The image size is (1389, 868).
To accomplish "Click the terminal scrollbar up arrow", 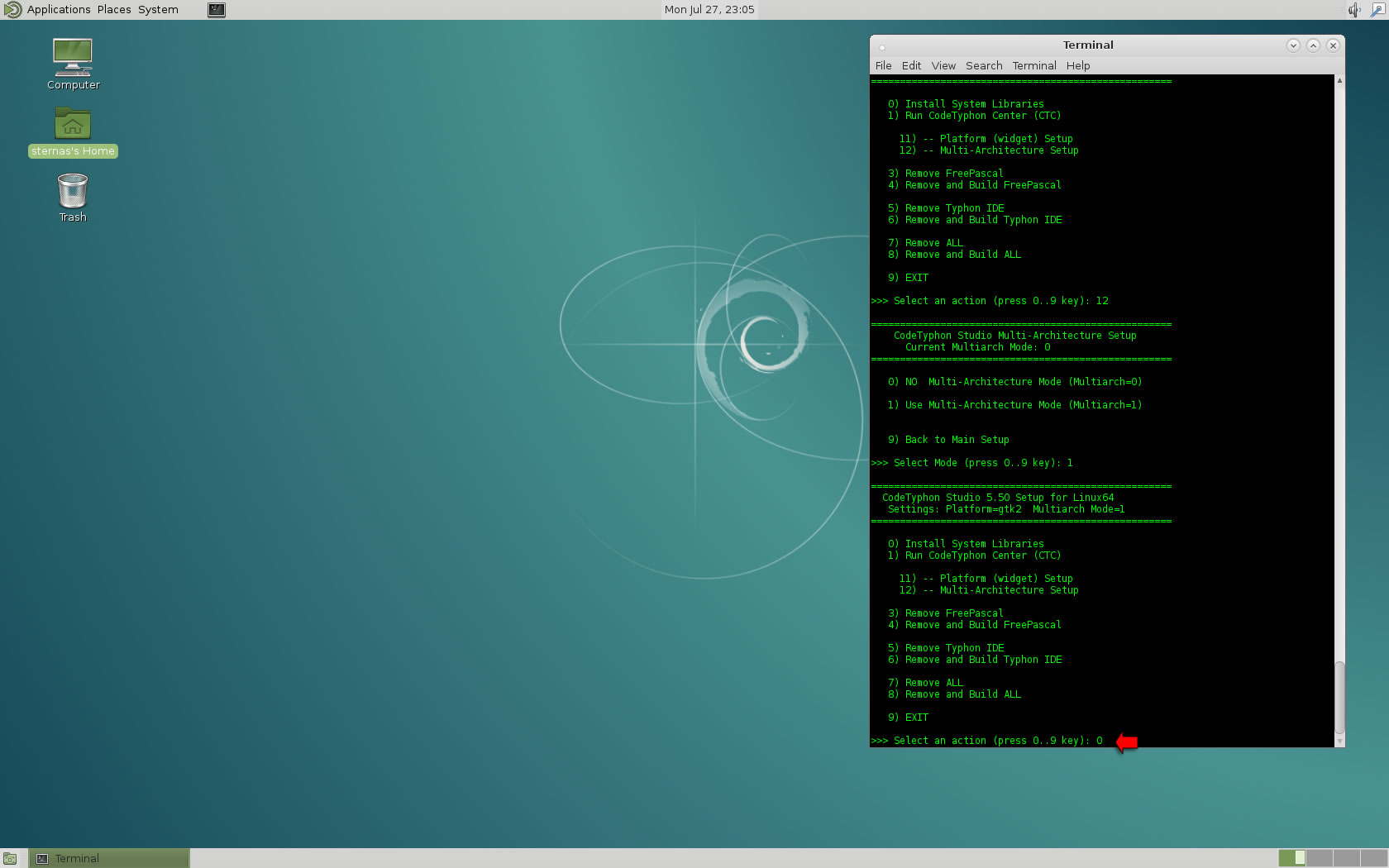I will point(1339,80).
